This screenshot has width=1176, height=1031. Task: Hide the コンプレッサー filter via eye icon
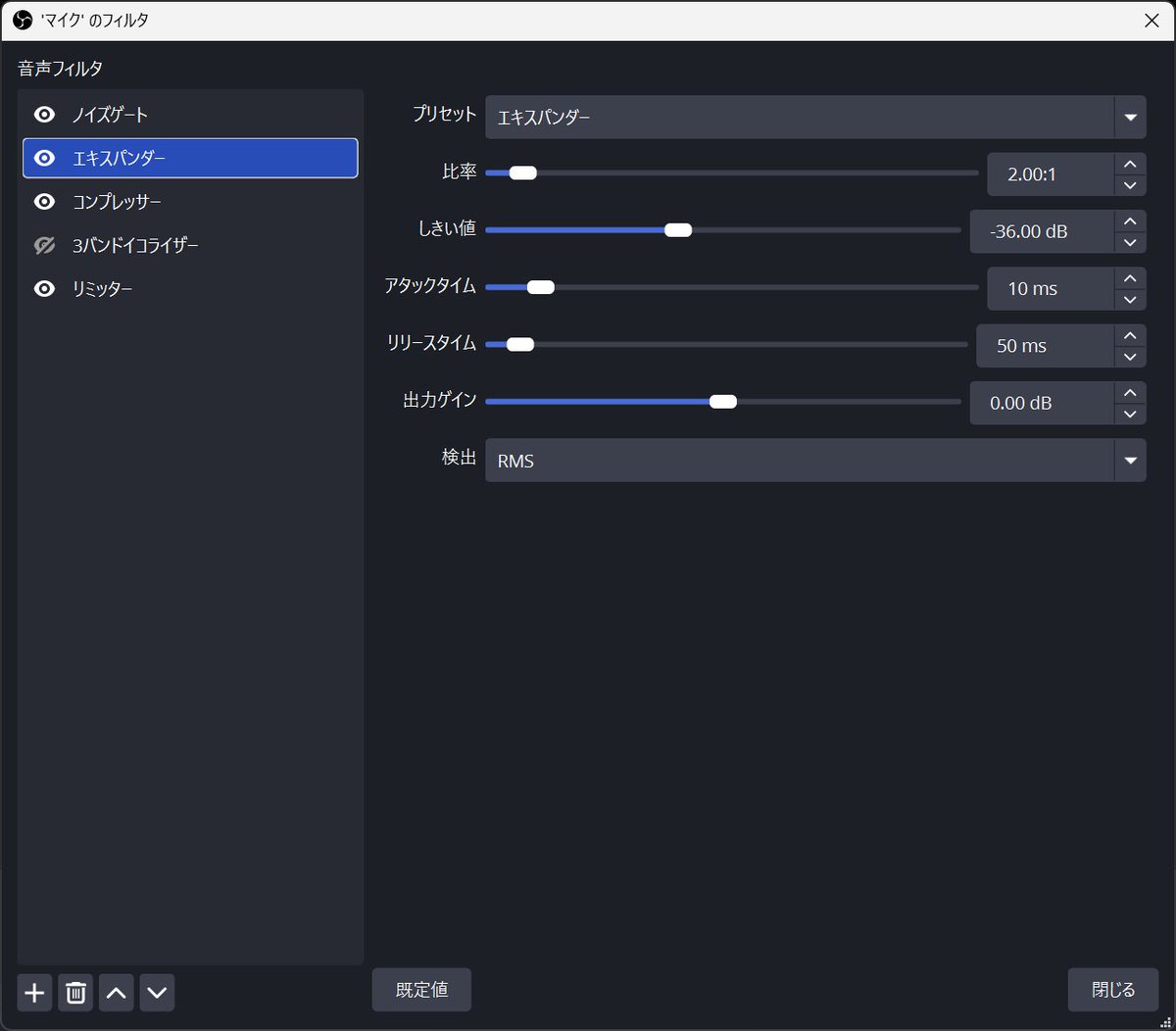click(x=44, y=202)
